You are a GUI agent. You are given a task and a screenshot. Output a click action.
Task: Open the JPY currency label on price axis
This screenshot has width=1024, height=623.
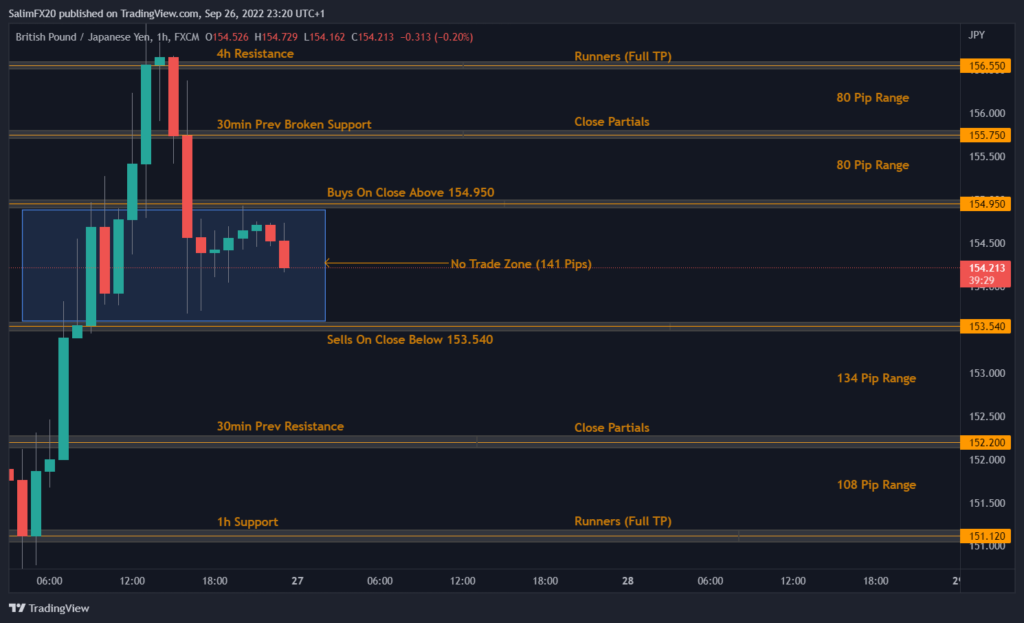(x=977, y=35)
